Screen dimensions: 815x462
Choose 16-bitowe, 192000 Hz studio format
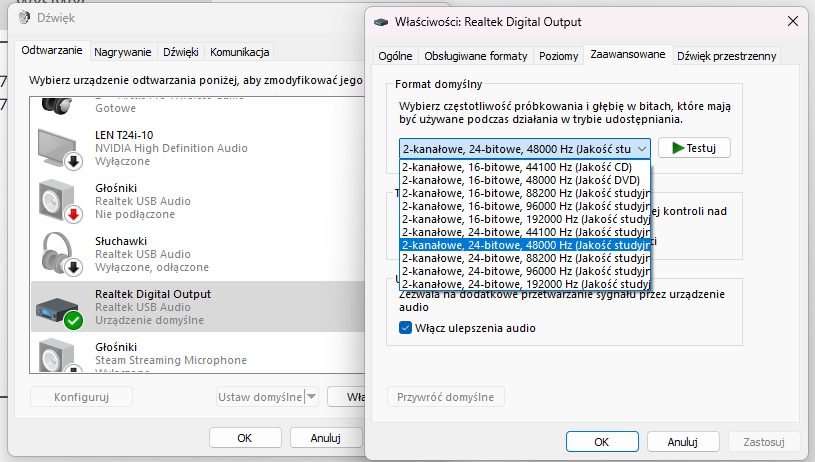[x=525, y=219]
